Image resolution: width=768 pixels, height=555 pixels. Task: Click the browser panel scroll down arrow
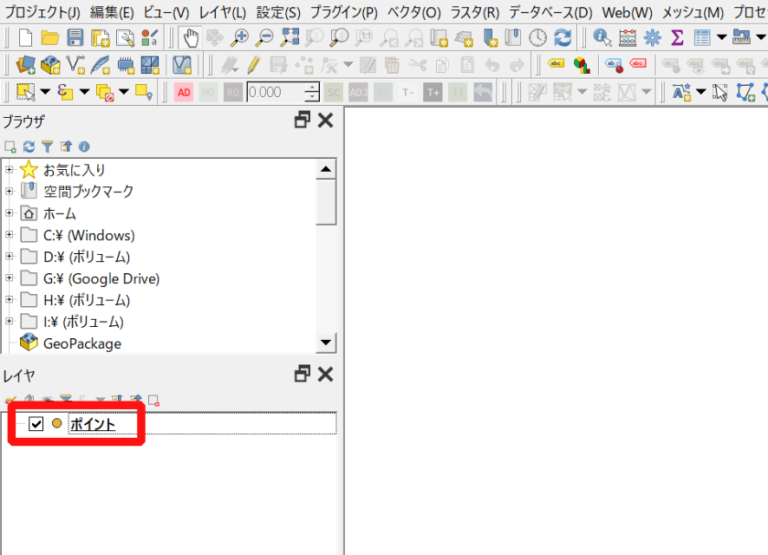pyautogui.click(x=326, y=343)
